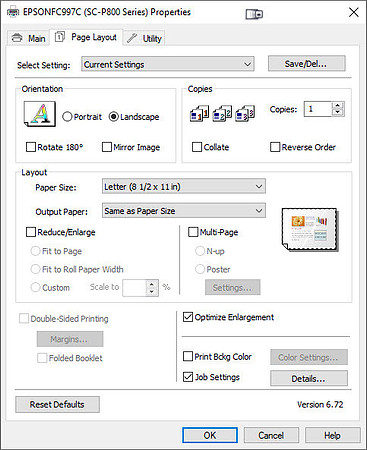Click the printer icon in the title bar
This screenshot has height=450, width=367.
[13, 13]
